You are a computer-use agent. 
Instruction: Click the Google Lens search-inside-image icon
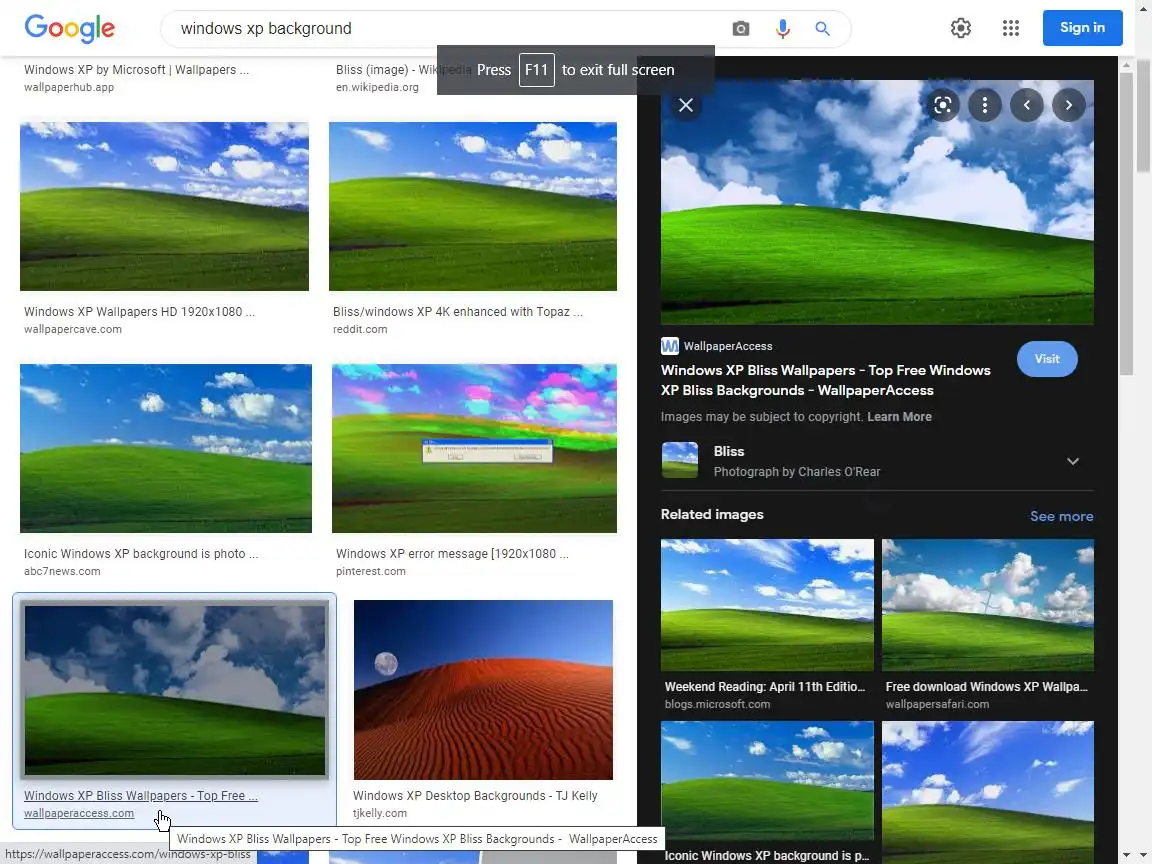click(943, 105)
